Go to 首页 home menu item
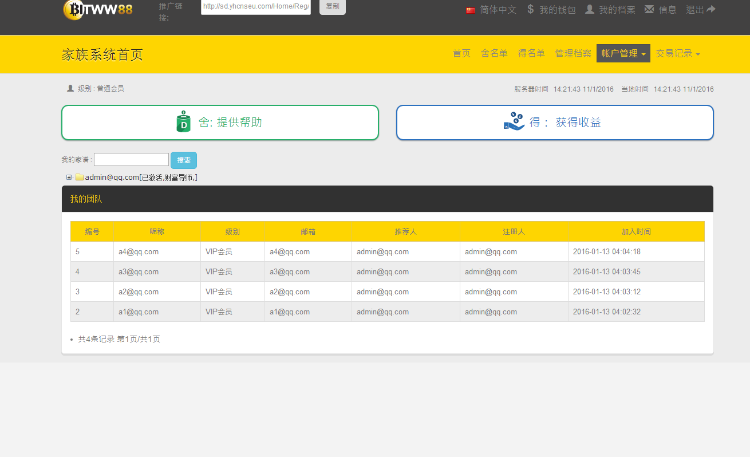The image size is (750, 457). point(462,53)
